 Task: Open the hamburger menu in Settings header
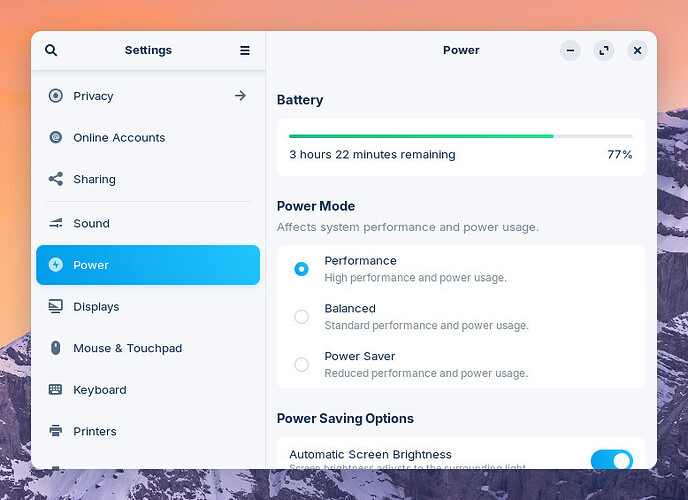(245, 50)
